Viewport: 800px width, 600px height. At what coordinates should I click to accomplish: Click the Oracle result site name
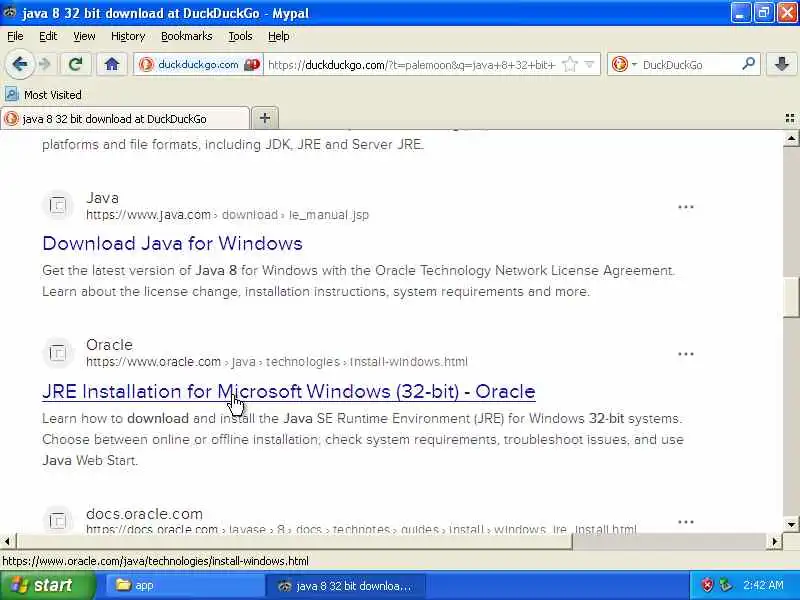pos(109,345)
